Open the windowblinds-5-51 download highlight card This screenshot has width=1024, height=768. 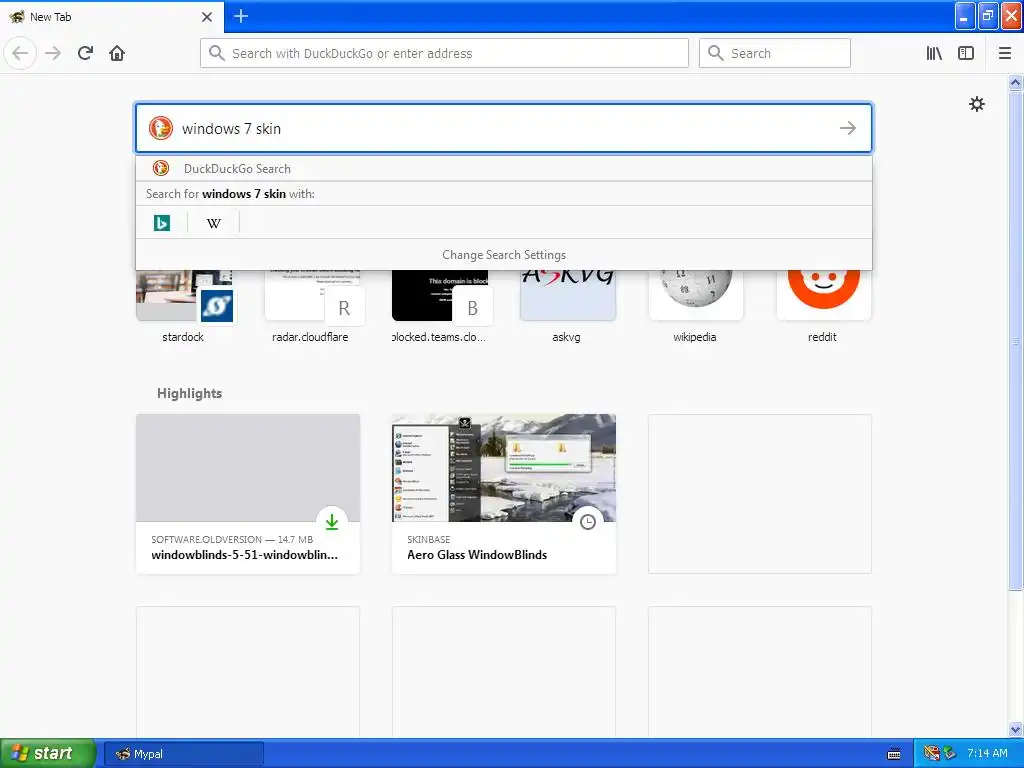point(248,494)
